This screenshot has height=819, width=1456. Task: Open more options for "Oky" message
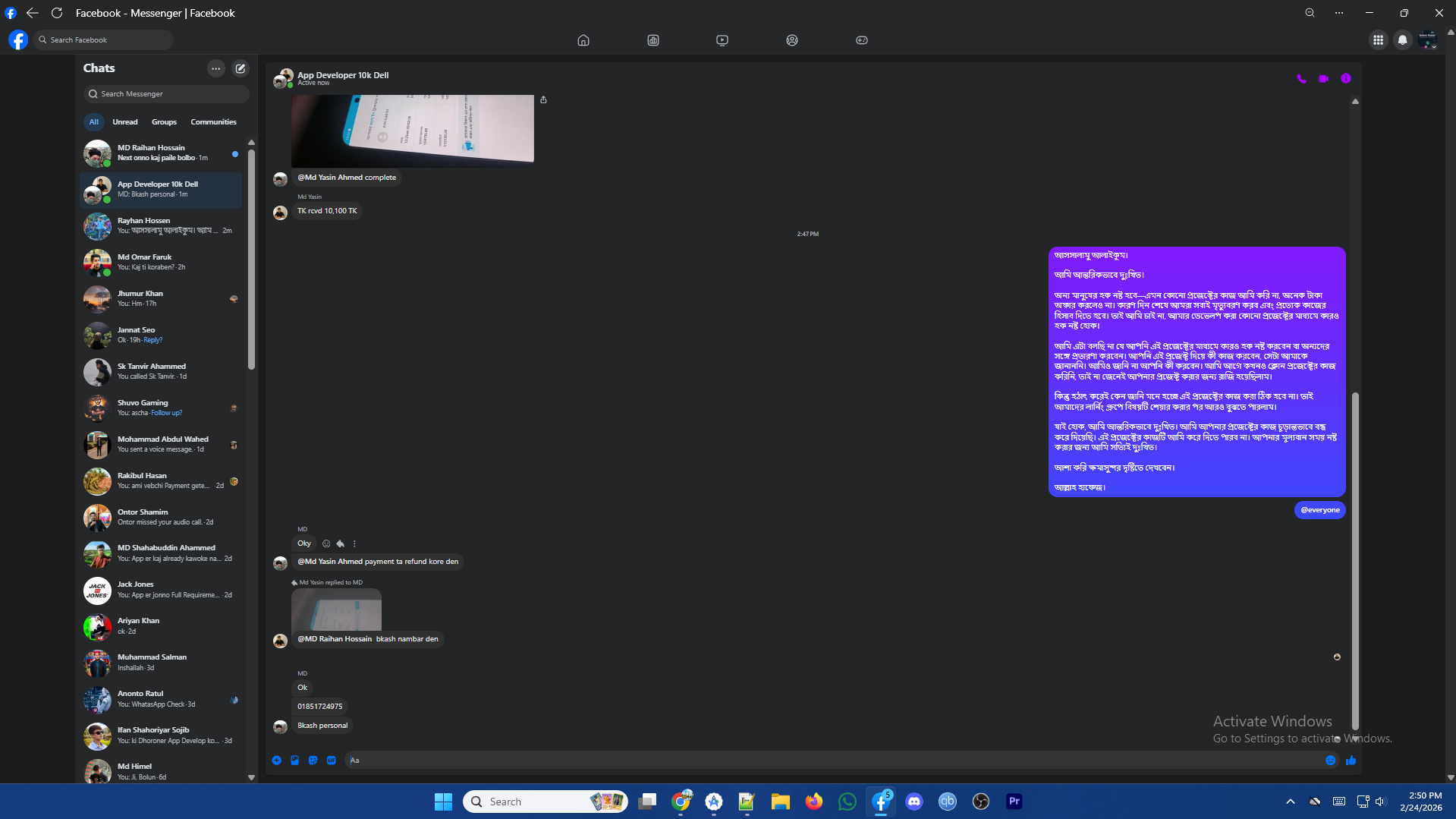(x=354, y=544)
